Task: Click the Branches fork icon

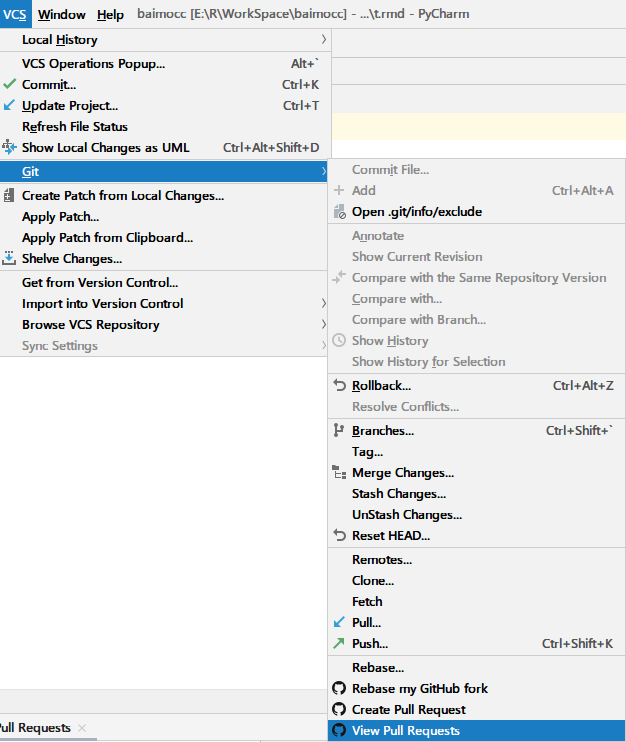Action: click(x=339, y=430)
